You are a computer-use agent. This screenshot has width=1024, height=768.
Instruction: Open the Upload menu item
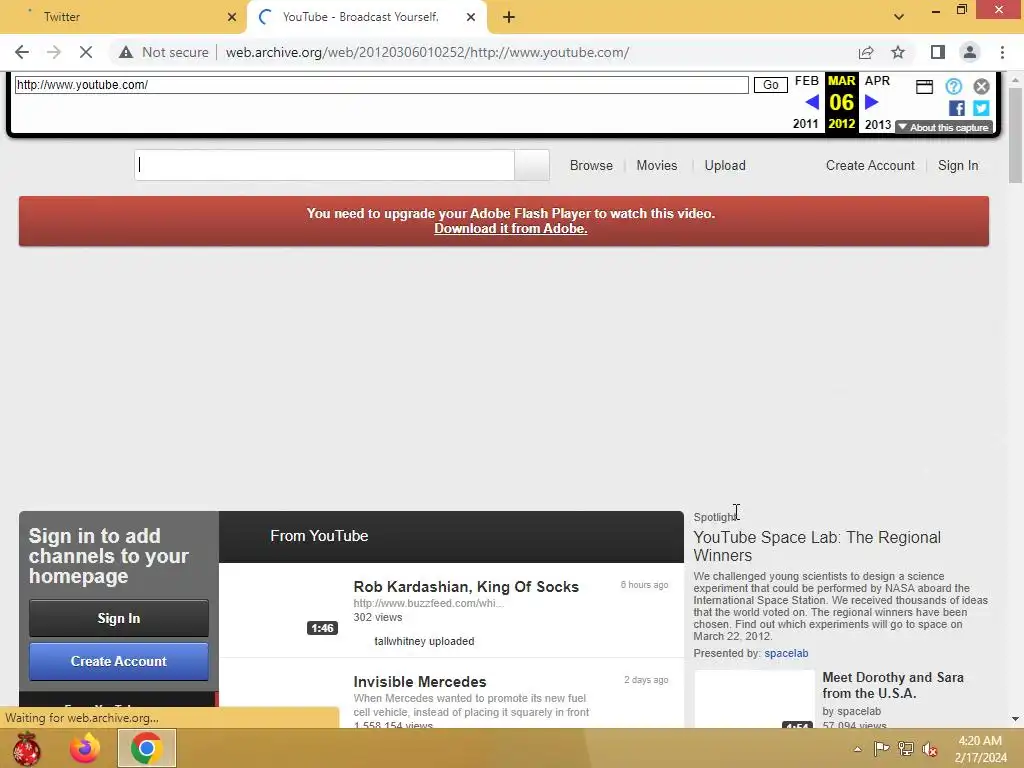click(x=725, y=165)
